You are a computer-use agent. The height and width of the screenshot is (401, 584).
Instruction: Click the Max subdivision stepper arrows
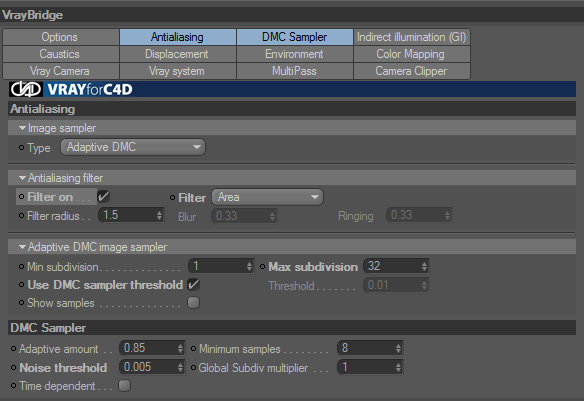coord(424,266)
